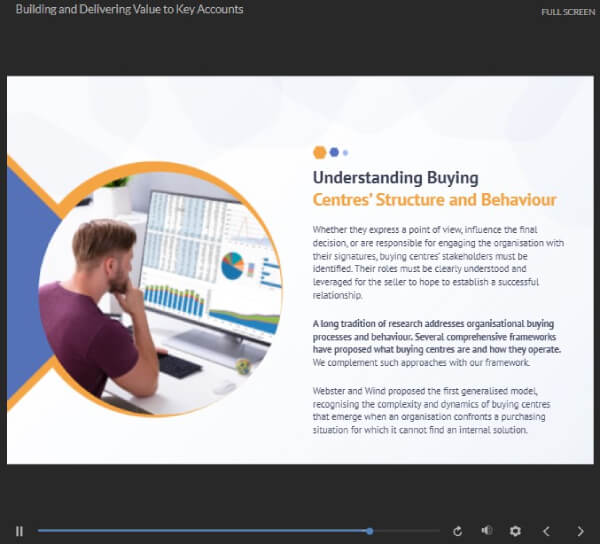Mute the audio with speaker icon
Image resolution: width=600 pixels, height=544 pixels.
(487, 530)
